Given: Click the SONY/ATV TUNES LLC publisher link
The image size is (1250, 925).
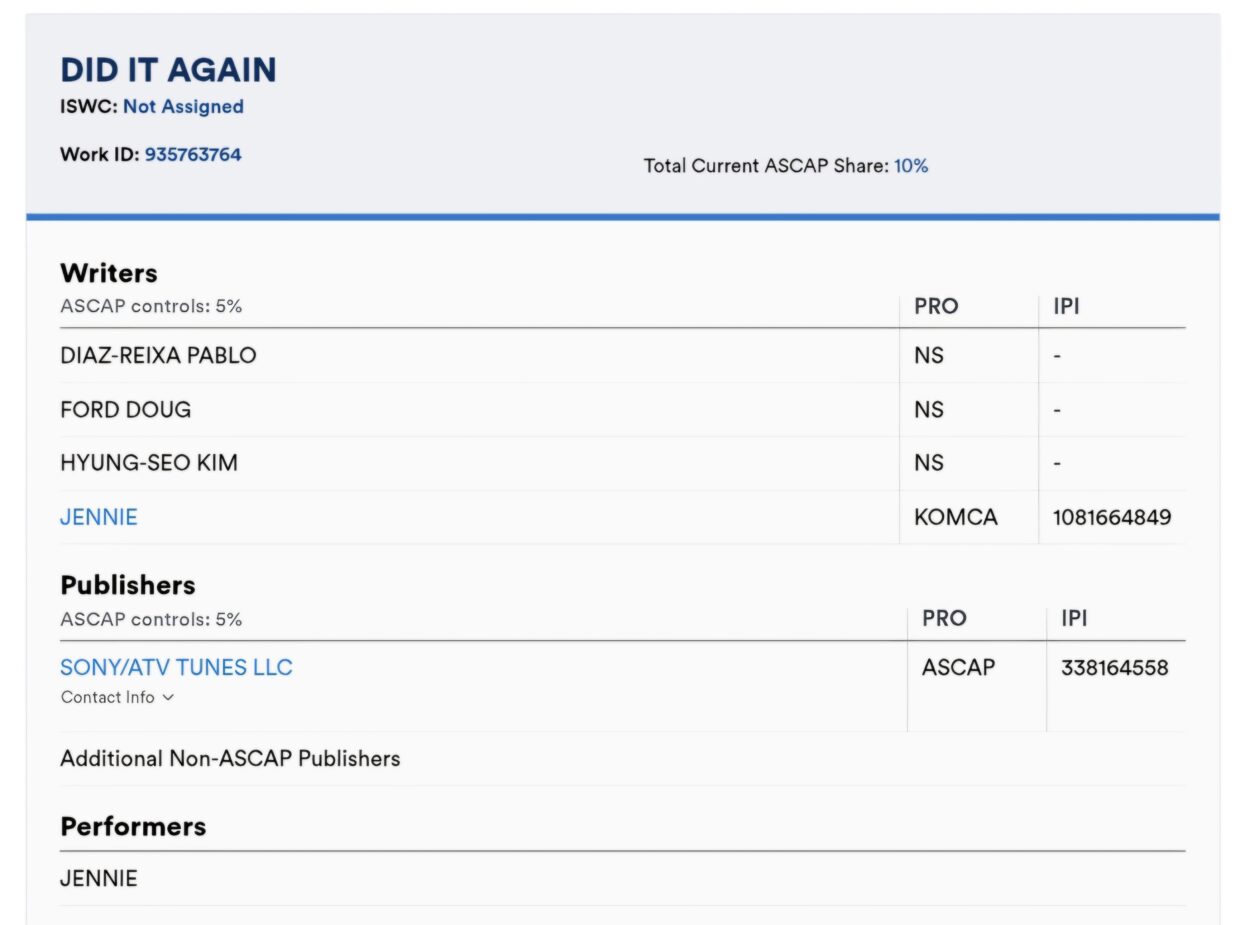Looking at the screenshot, I should (176, 667).
